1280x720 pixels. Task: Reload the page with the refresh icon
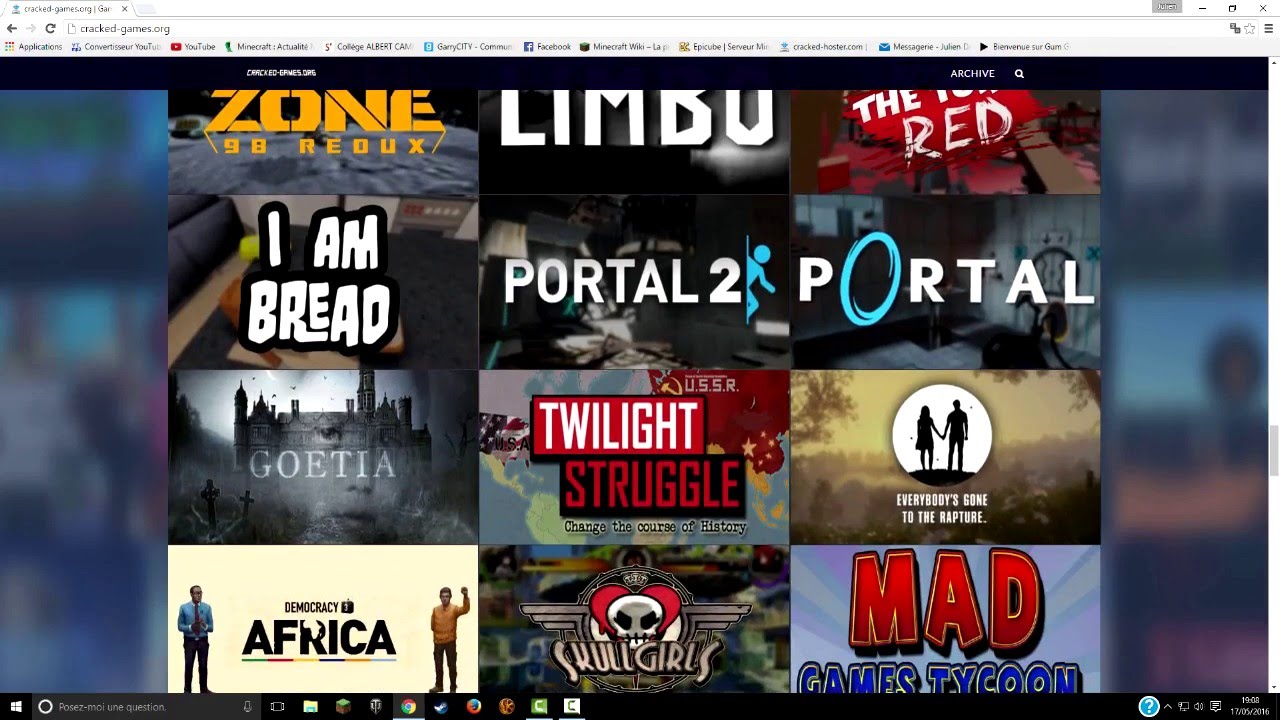pyautogui.click(x=50, y=28)
